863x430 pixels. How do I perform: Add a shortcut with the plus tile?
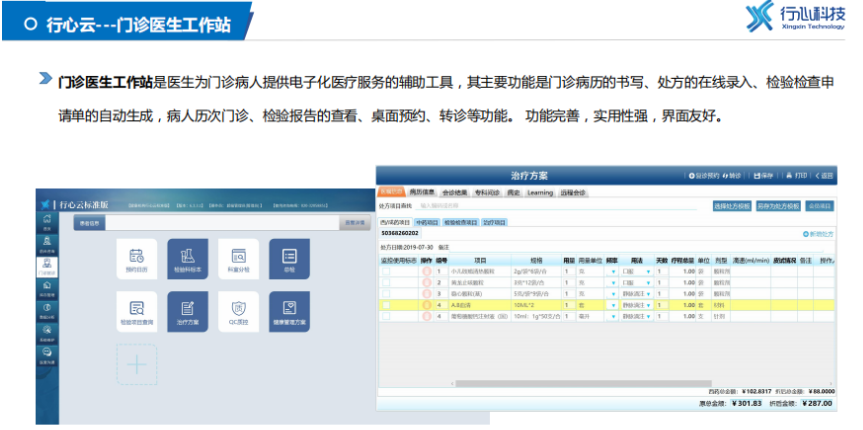click(136, 364)
